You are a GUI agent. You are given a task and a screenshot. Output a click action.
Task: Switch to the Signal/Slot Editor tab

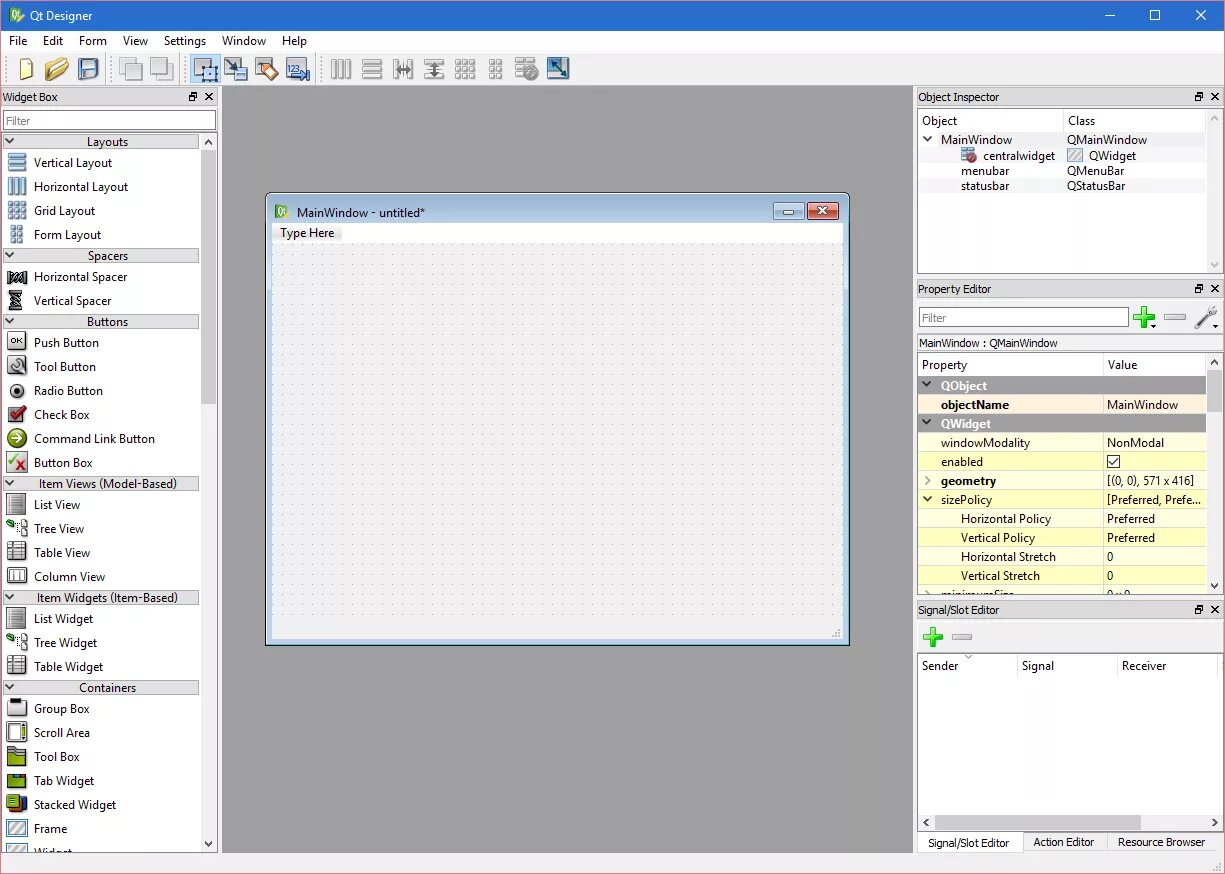click(x=968, y=843)
